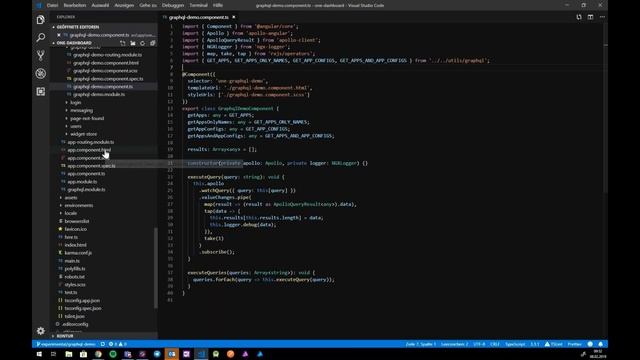
Task: Open the Manage settings gear
Action: coord(40,331)
